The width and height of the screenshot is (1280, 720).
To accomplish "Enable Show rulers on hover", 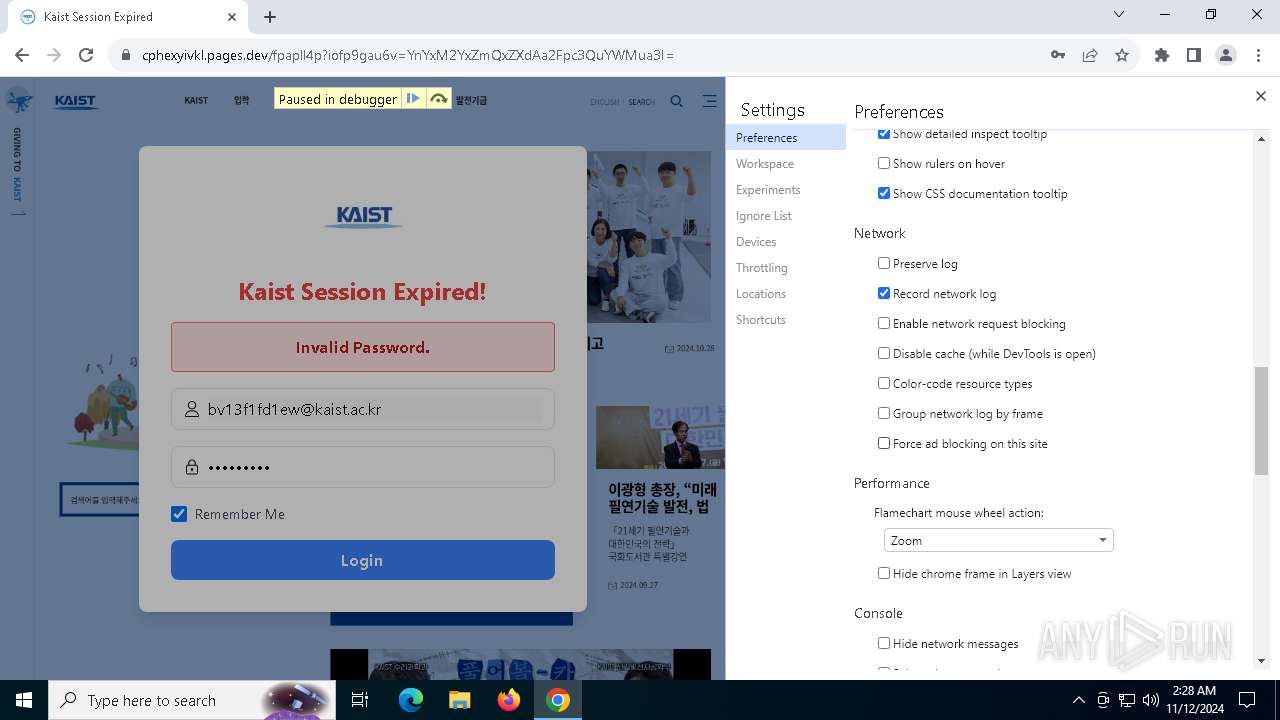I will [x=884, y=163].
